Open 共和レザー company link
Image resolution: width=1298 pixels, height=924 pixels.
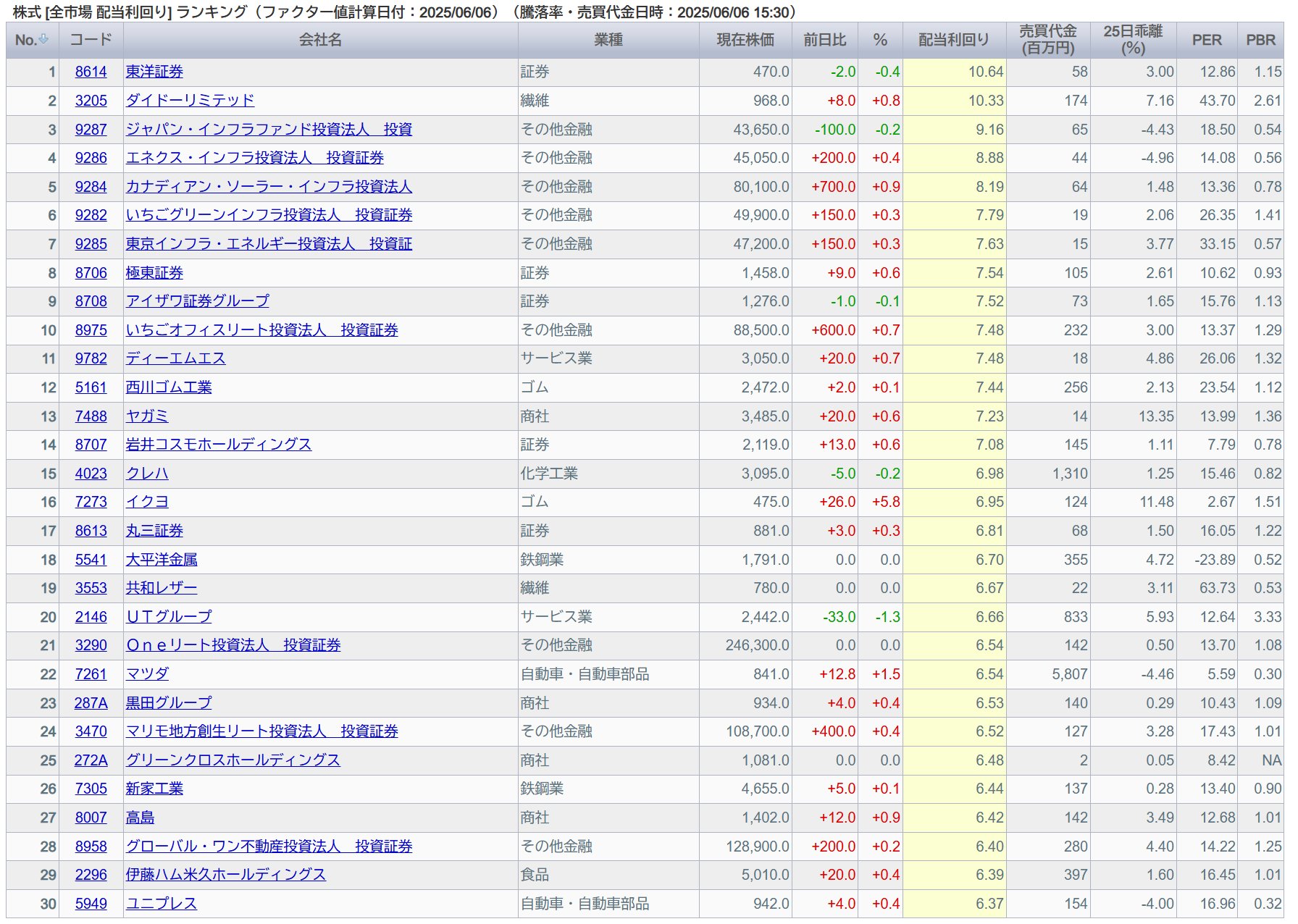162,588
